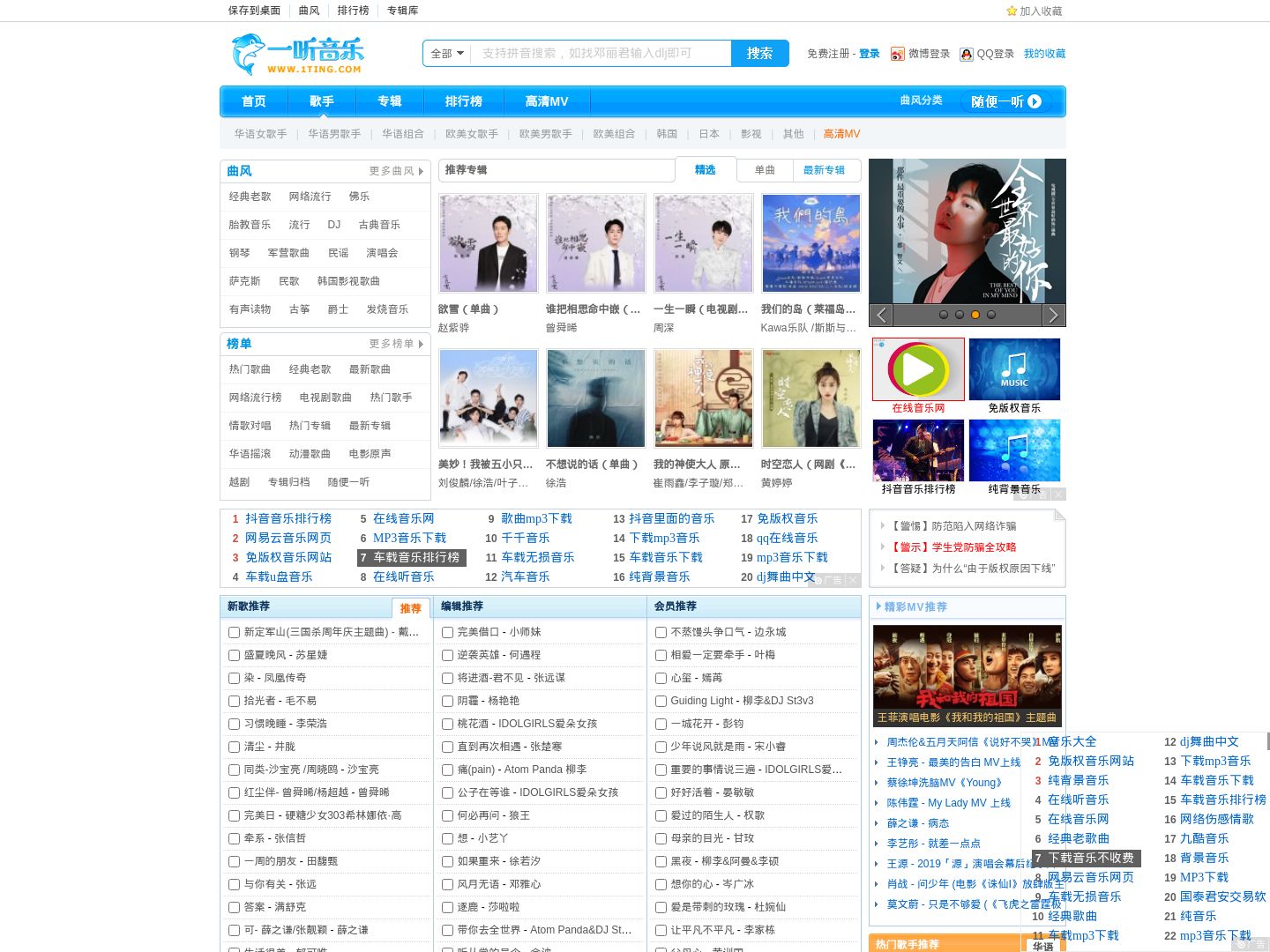Select the 精选 albums tab
The width and height of the screenshot is (1270, 952).
(706, 170)
